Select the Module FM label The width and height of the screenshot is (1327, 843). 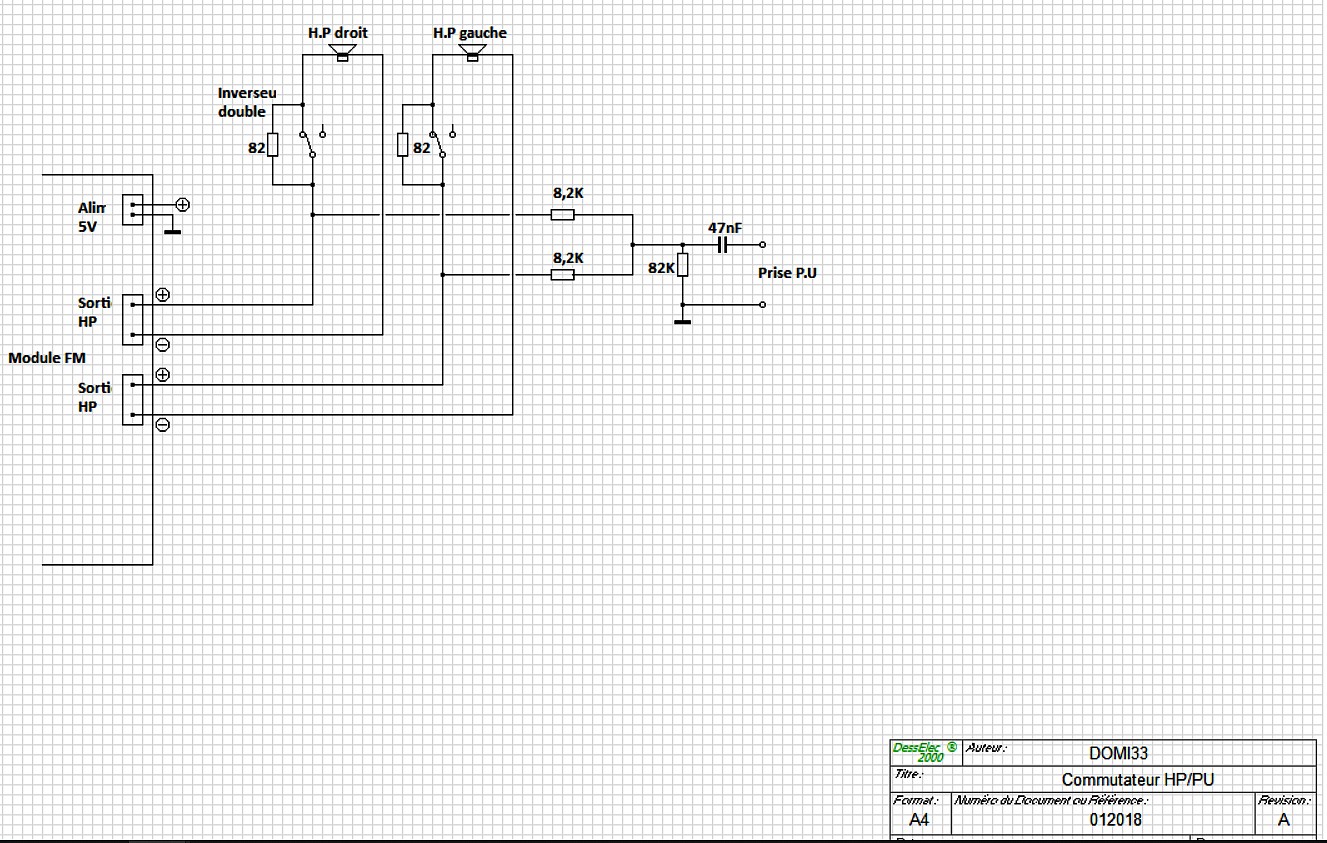(x=47, y=357)
